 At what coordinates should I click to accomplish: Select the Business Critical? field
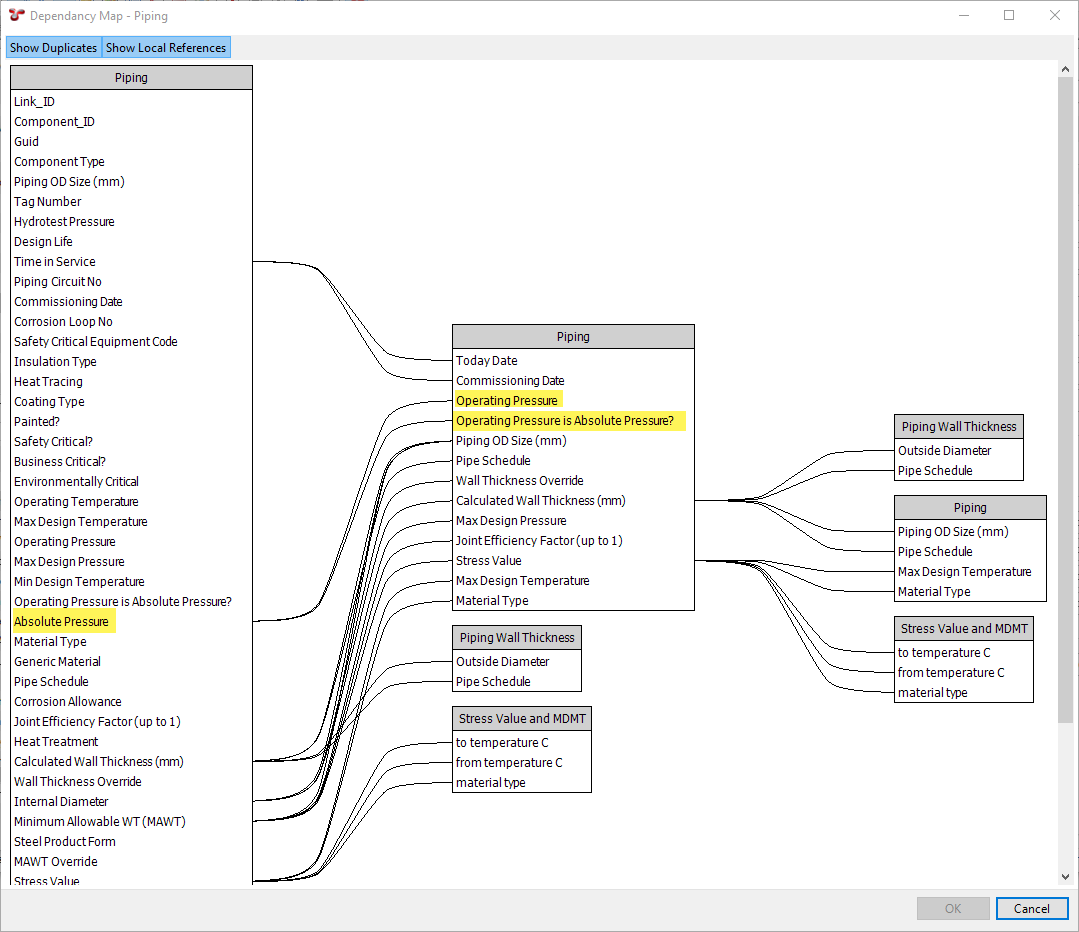tap(60, 461)
